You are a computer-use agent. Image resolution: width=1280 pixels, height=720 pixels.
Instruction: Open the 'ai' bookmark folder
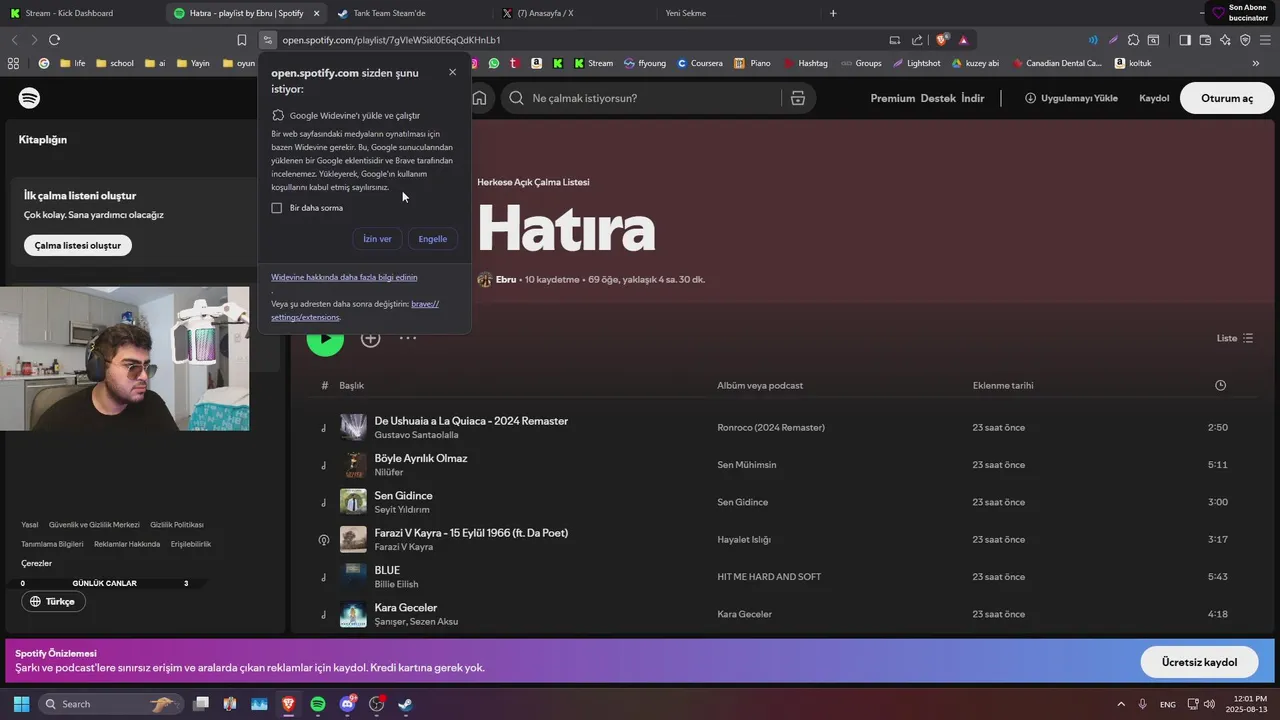pyautogui.click(x=155, y=63)
